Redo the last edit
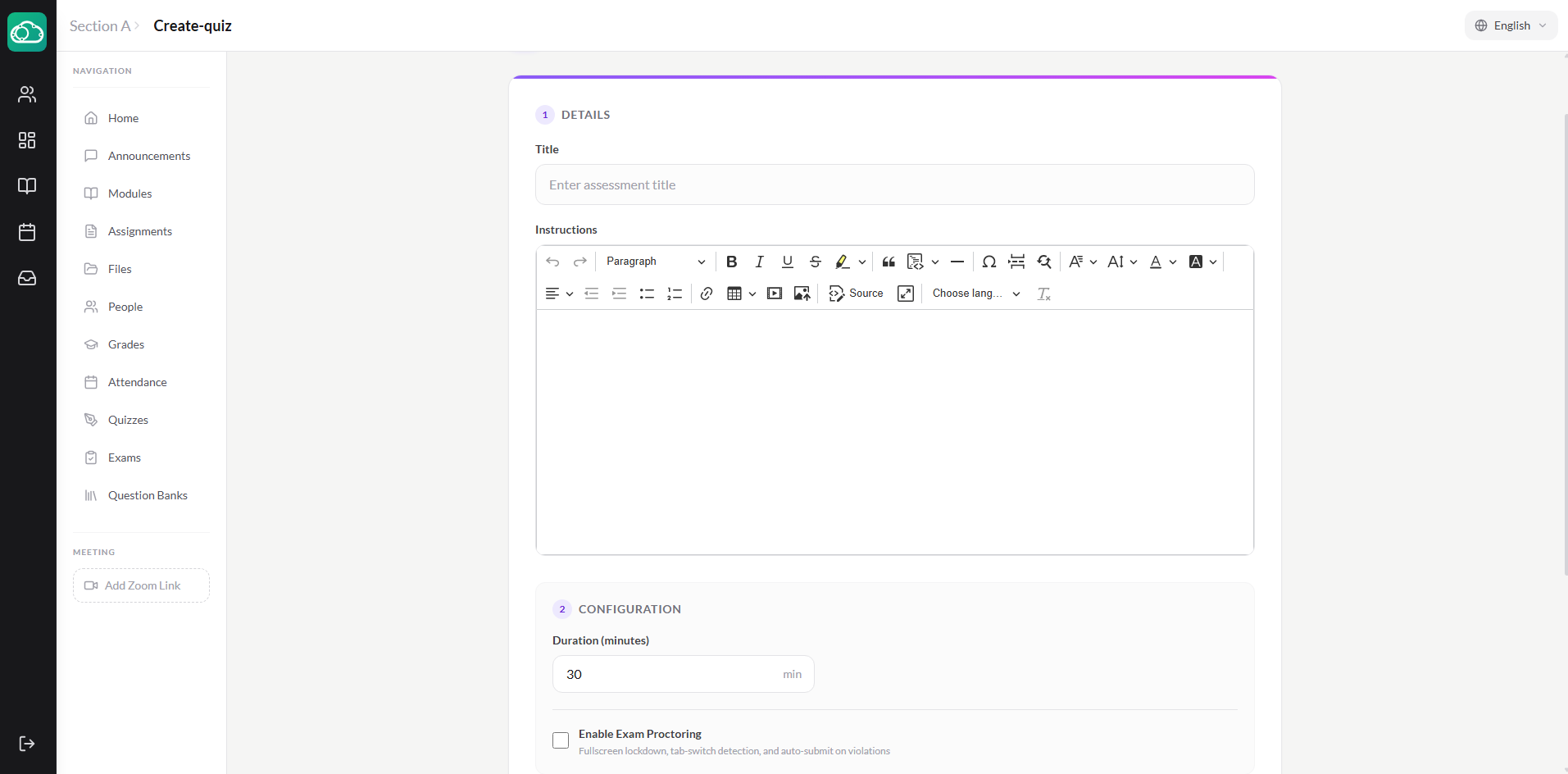 point(580,262)
